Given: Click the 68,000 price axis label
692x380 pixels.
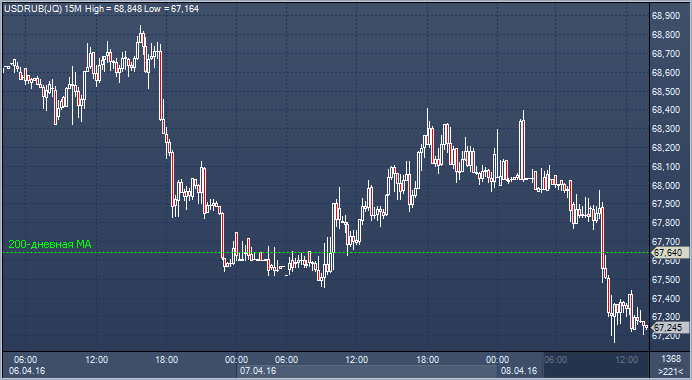Looking at the screenshot, I should (666, 185).
